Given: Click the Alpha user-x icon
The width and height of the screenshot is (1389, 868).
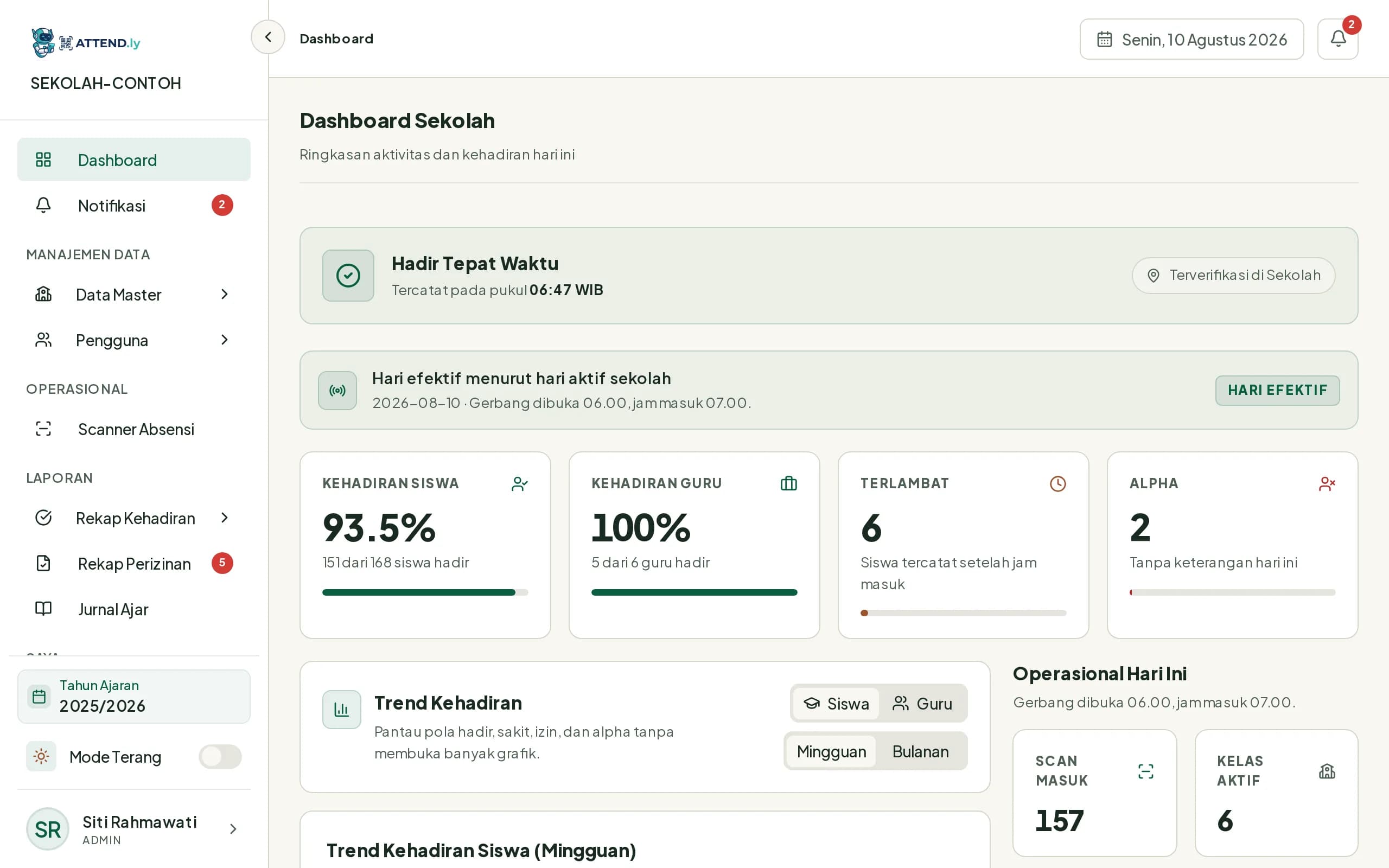Looking at the screenshot, I should (x=1327, y=484).
